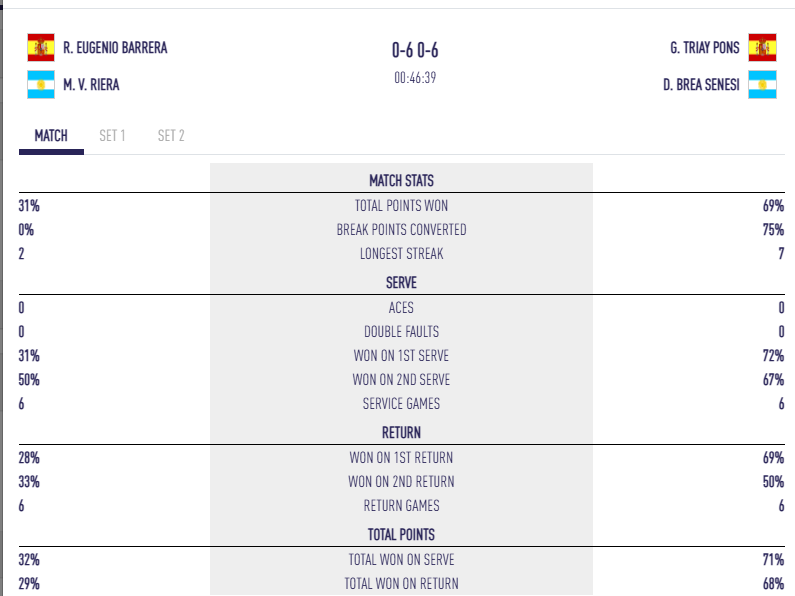The height and width of the screenshot is (596, 795).
Task: Click player name M. V. Riera
Action: pos(91,85)
